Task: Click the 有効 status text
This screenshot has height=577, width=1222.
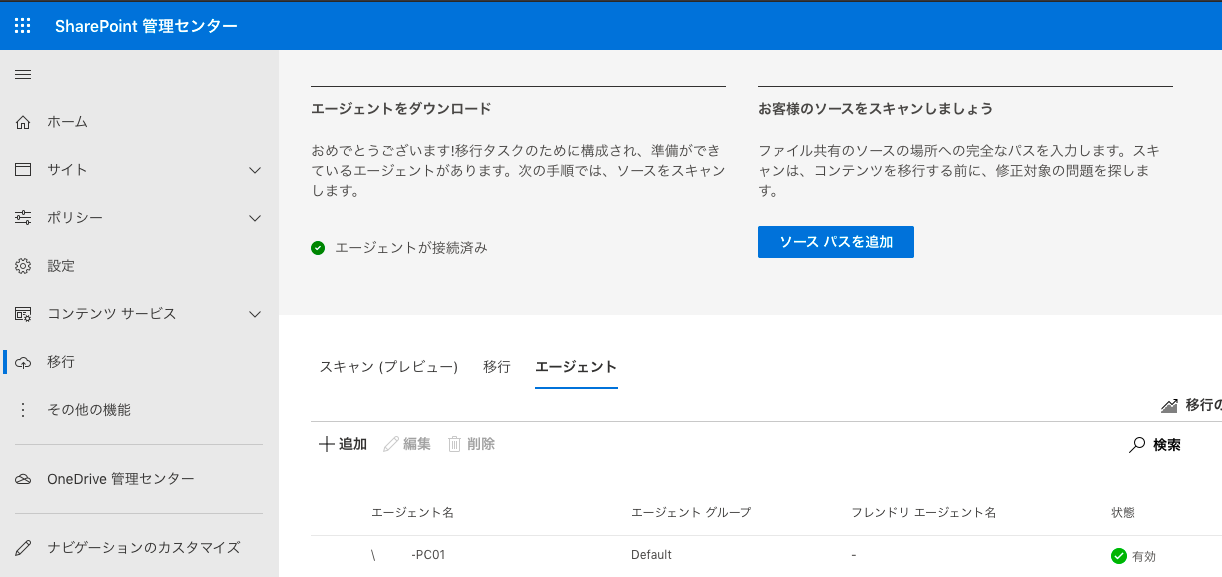Action: (x=1144, y=556)
